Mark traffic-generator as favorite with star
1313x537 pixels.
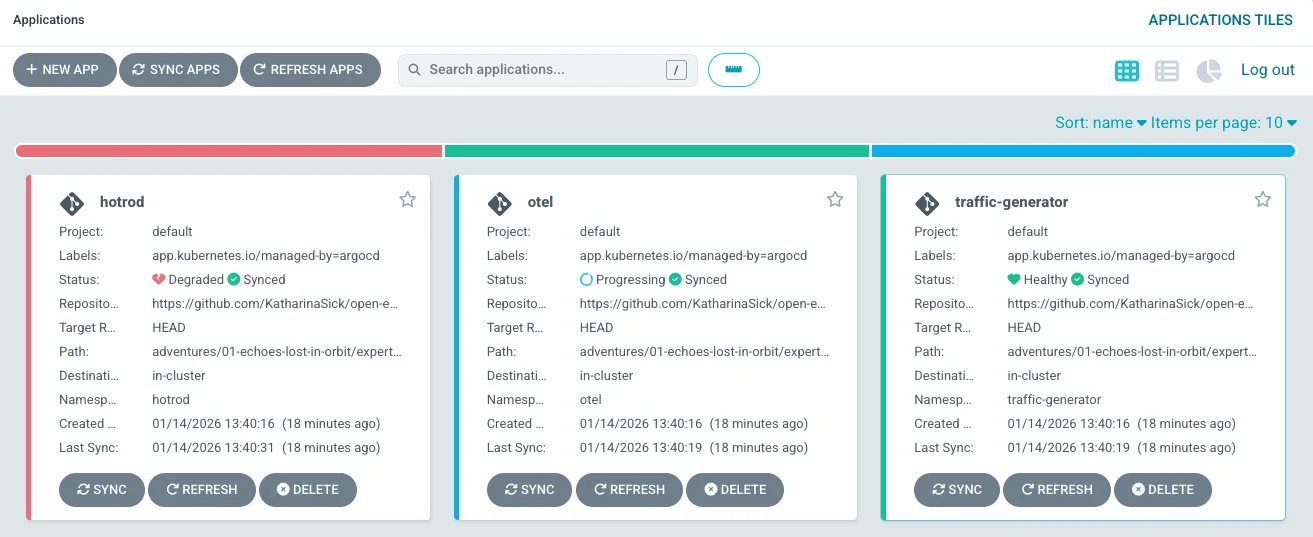click(1263, 200)
